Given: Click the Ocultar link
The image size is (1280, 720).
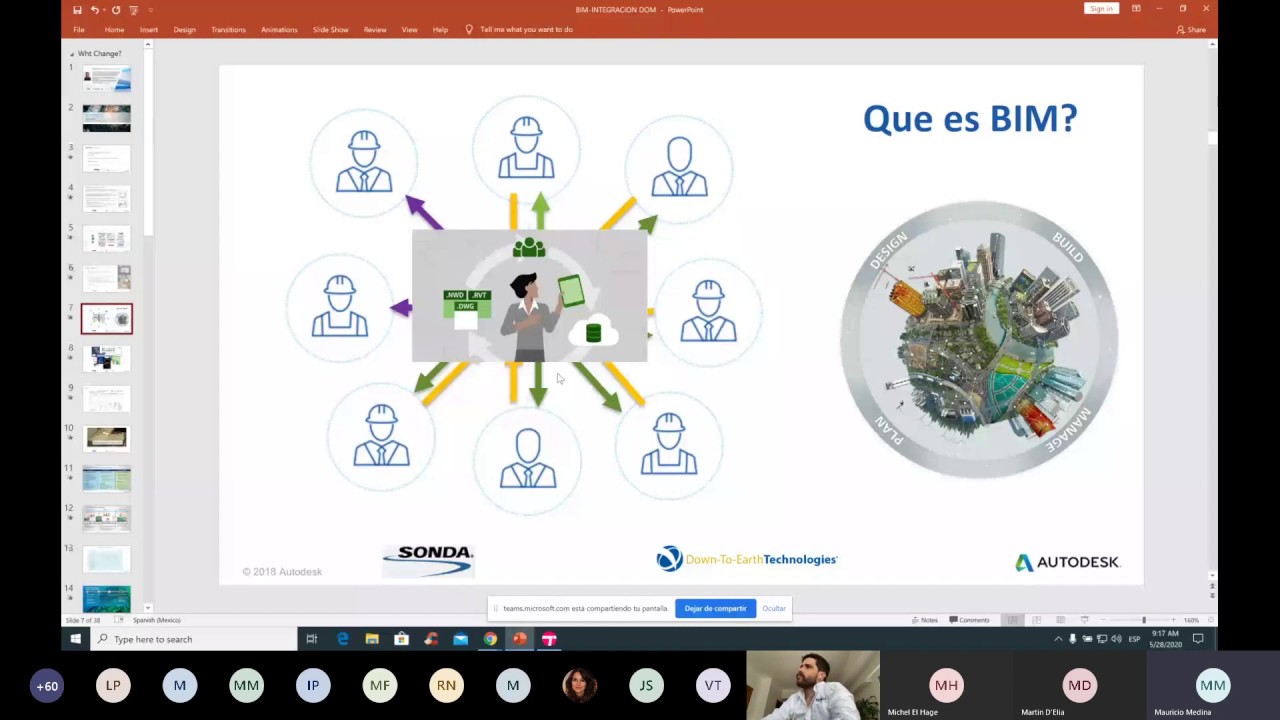Looking at the screenshot, I should pos(774,608).
